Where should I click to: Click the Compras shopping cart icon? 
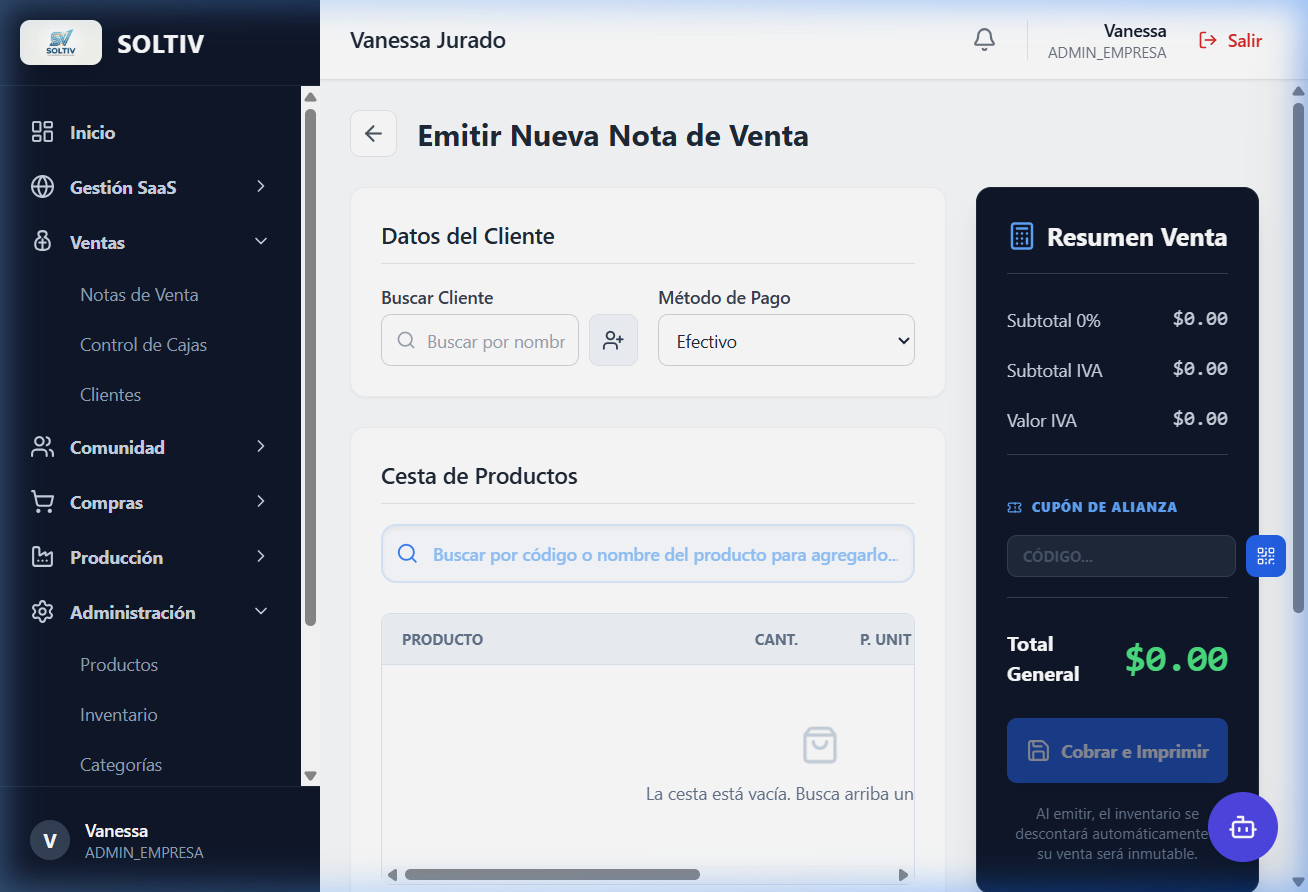tap(42, 502)
